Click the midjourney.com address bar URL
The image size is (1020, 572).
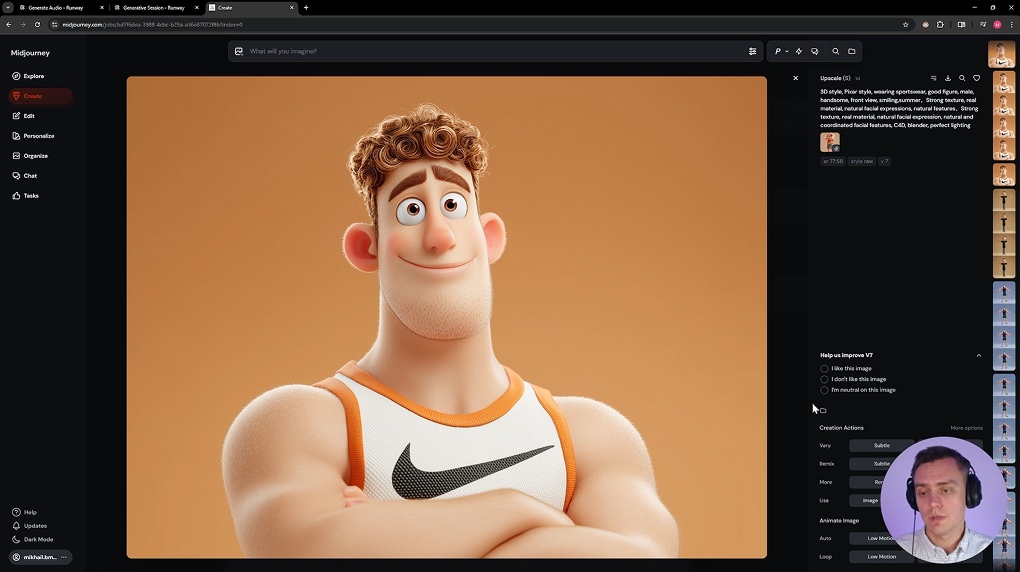152,25
